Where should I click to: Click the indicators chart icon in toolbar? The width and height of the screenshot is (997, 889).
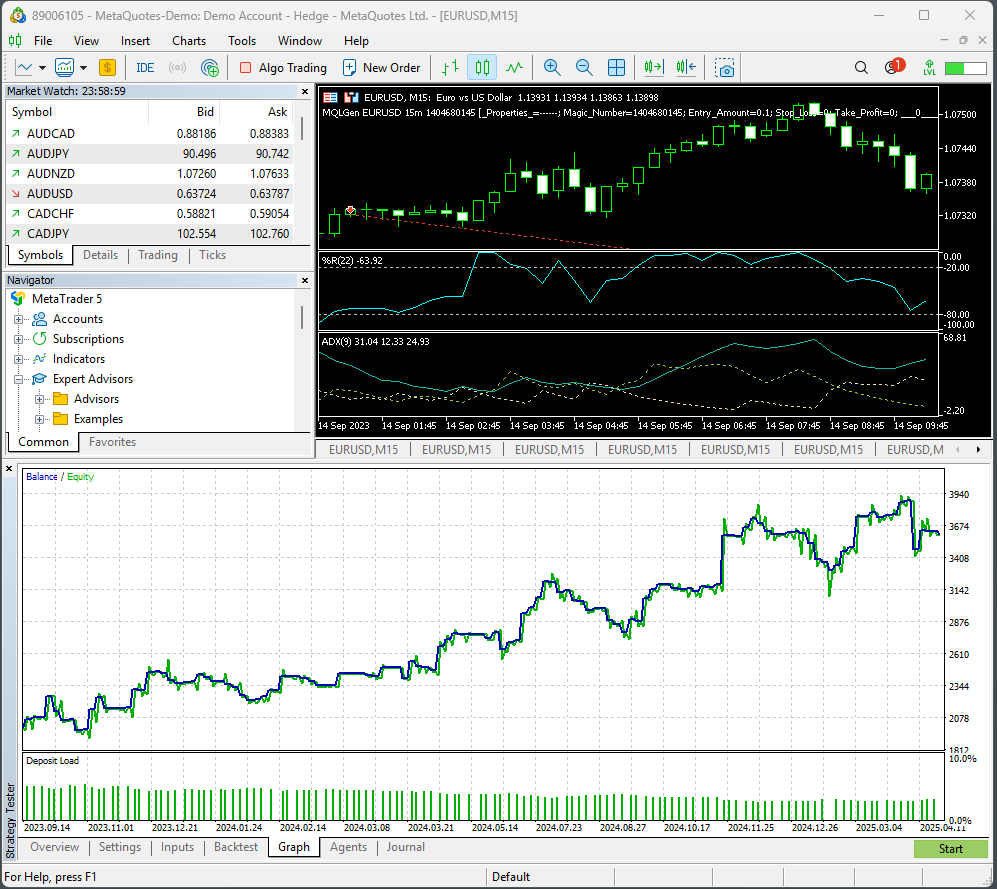tap(65, 67)
